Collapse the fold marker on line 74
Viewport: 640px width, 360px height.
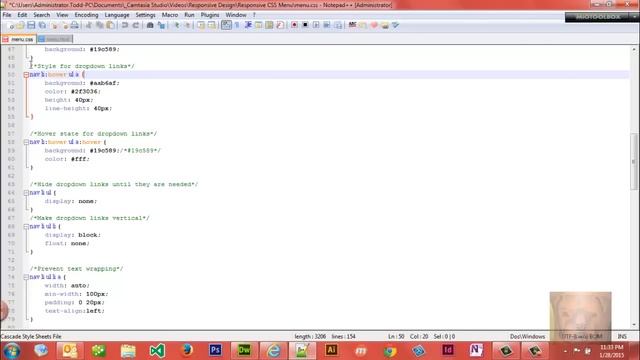pyautogui.click(x=26, y=277)
